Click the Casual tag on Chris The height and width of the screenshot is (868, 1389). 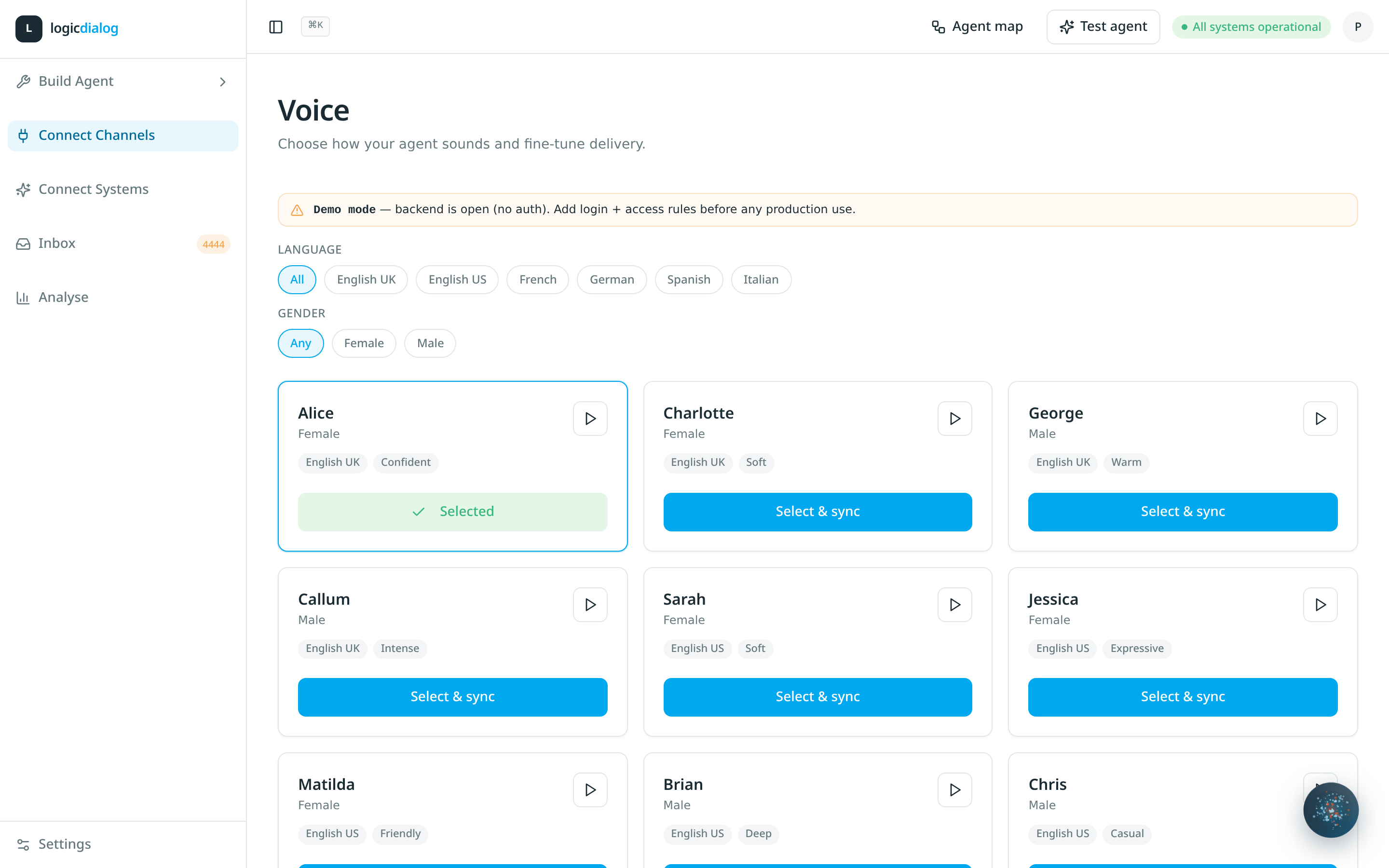click(1127, 834)
